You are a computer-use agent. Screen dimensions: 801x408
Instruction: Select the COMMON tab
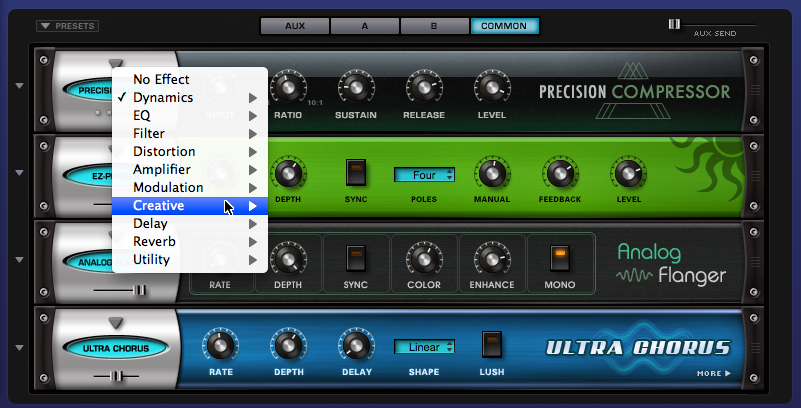point(504,26)
